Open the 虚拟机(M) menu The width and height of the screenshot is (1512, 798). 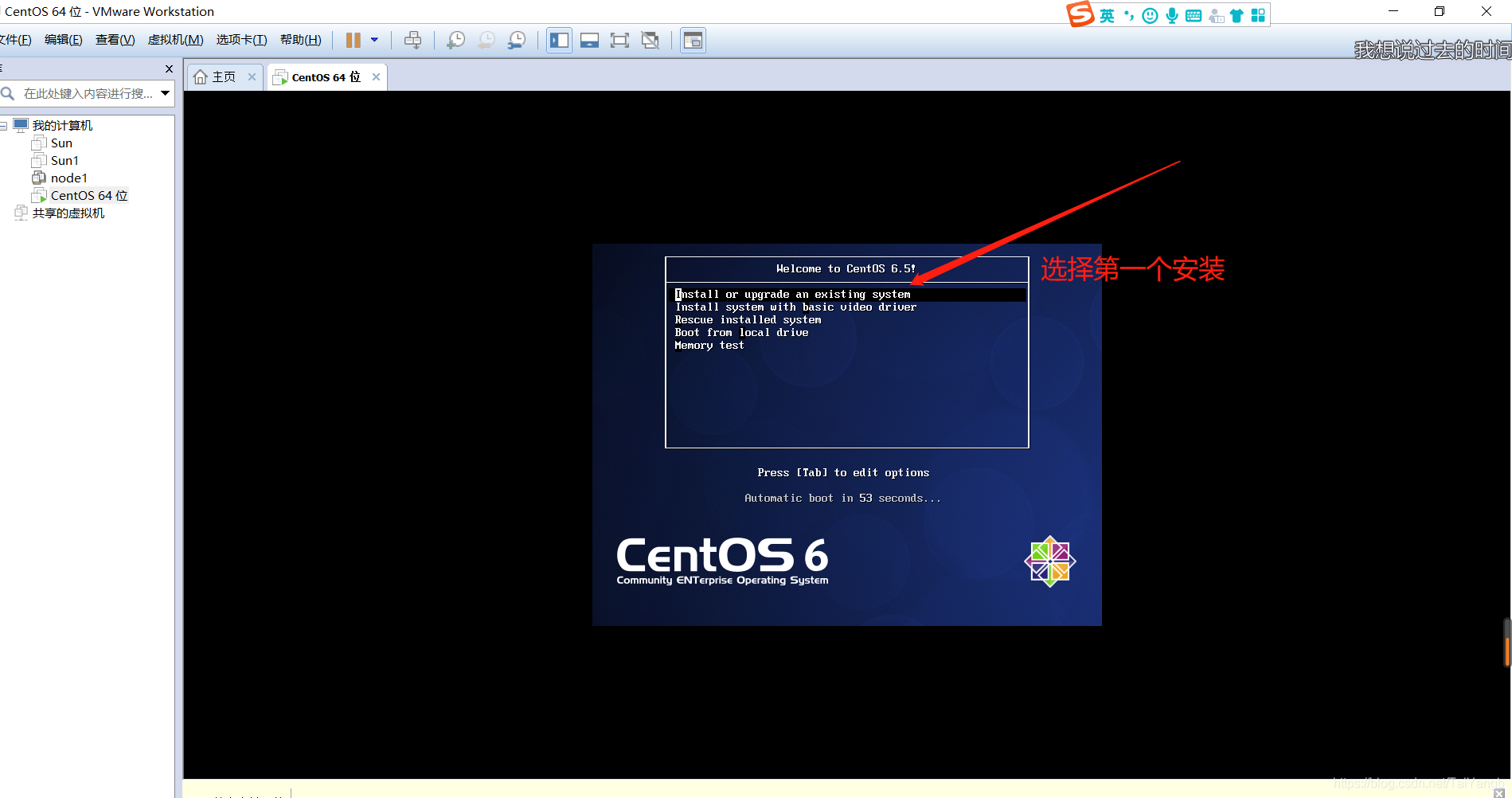[x=175, y=40]
